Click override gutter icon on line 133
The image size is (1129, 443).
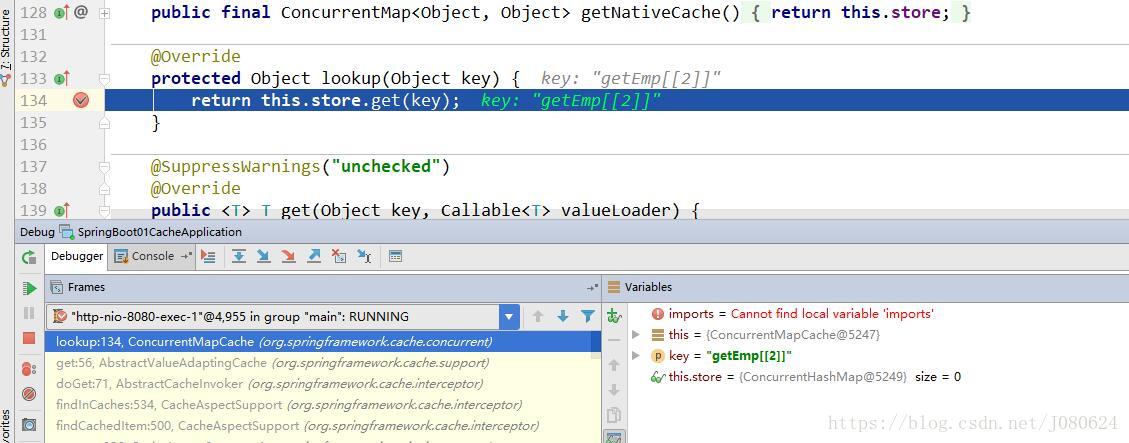tap(63, 79)
